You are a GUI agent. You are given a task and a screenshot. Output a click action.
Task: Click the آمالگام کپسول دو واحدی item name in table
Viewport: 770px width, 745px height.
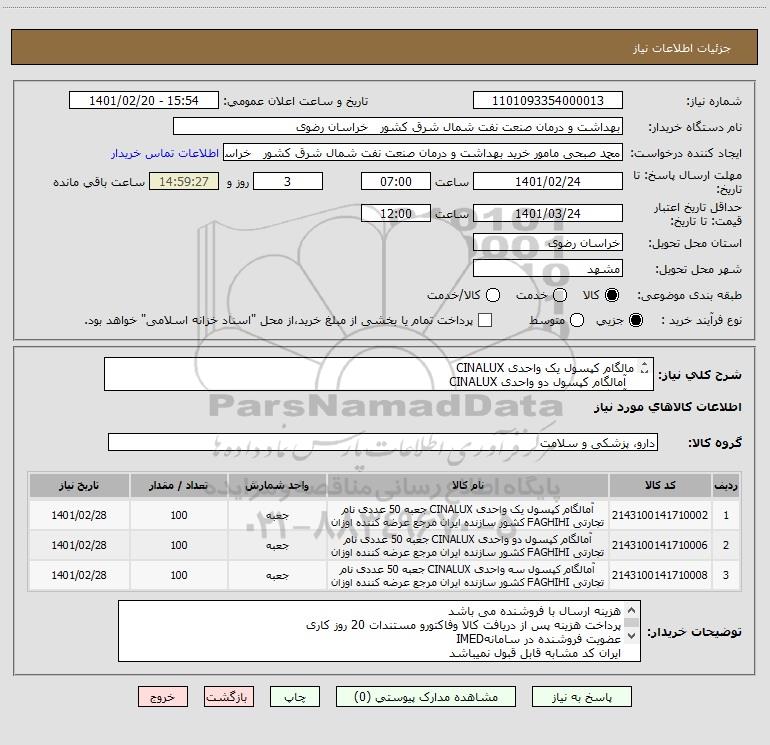pyautogui.click(x=468, y=546)
